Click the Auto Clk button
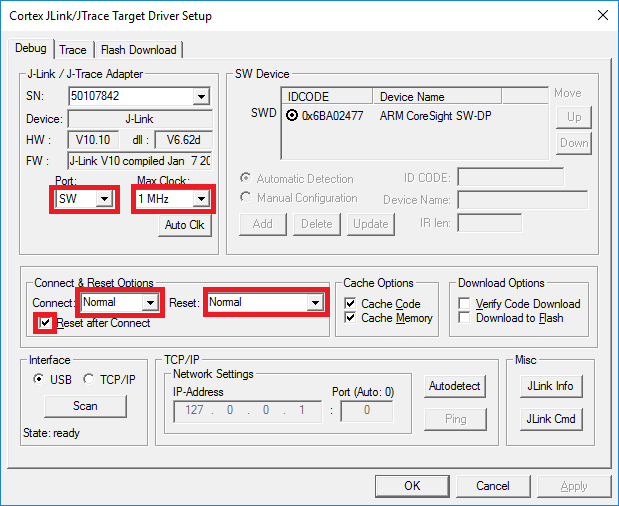The width and height of the screenshot is (619, 506). (184, 225)
